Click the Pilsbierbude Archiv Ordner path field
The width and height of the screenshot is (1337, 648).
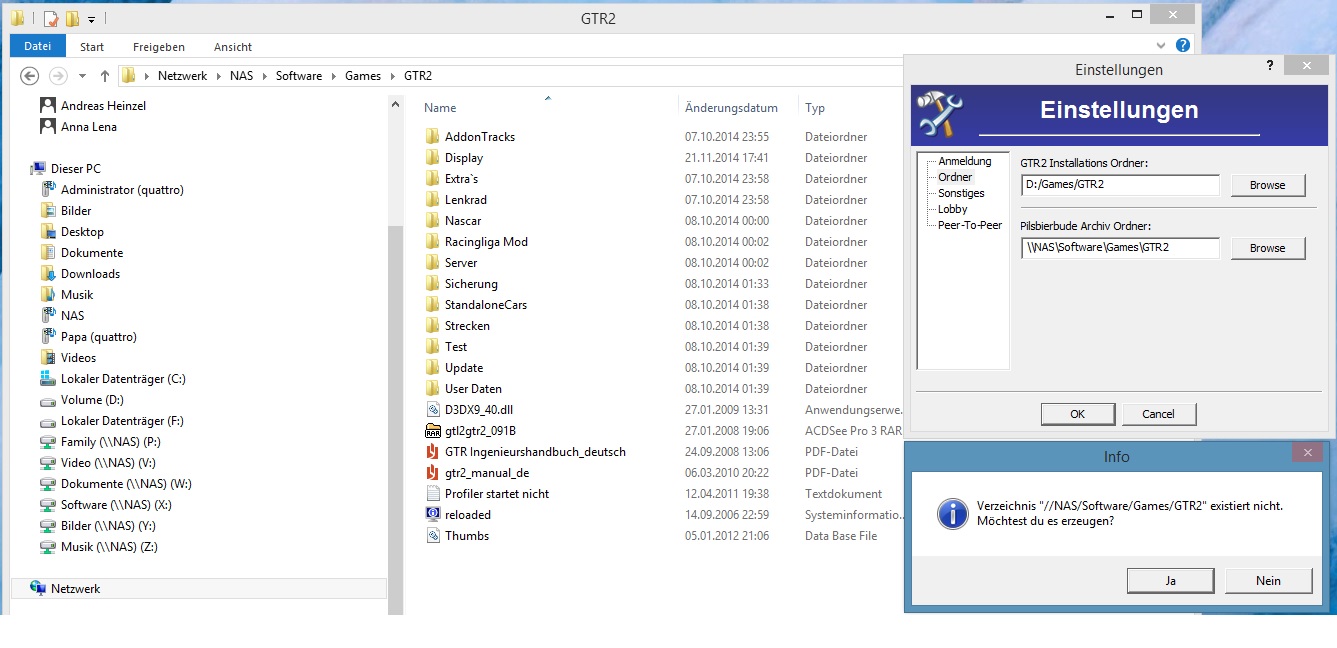pyautogui.click(x=1119, y=248)
